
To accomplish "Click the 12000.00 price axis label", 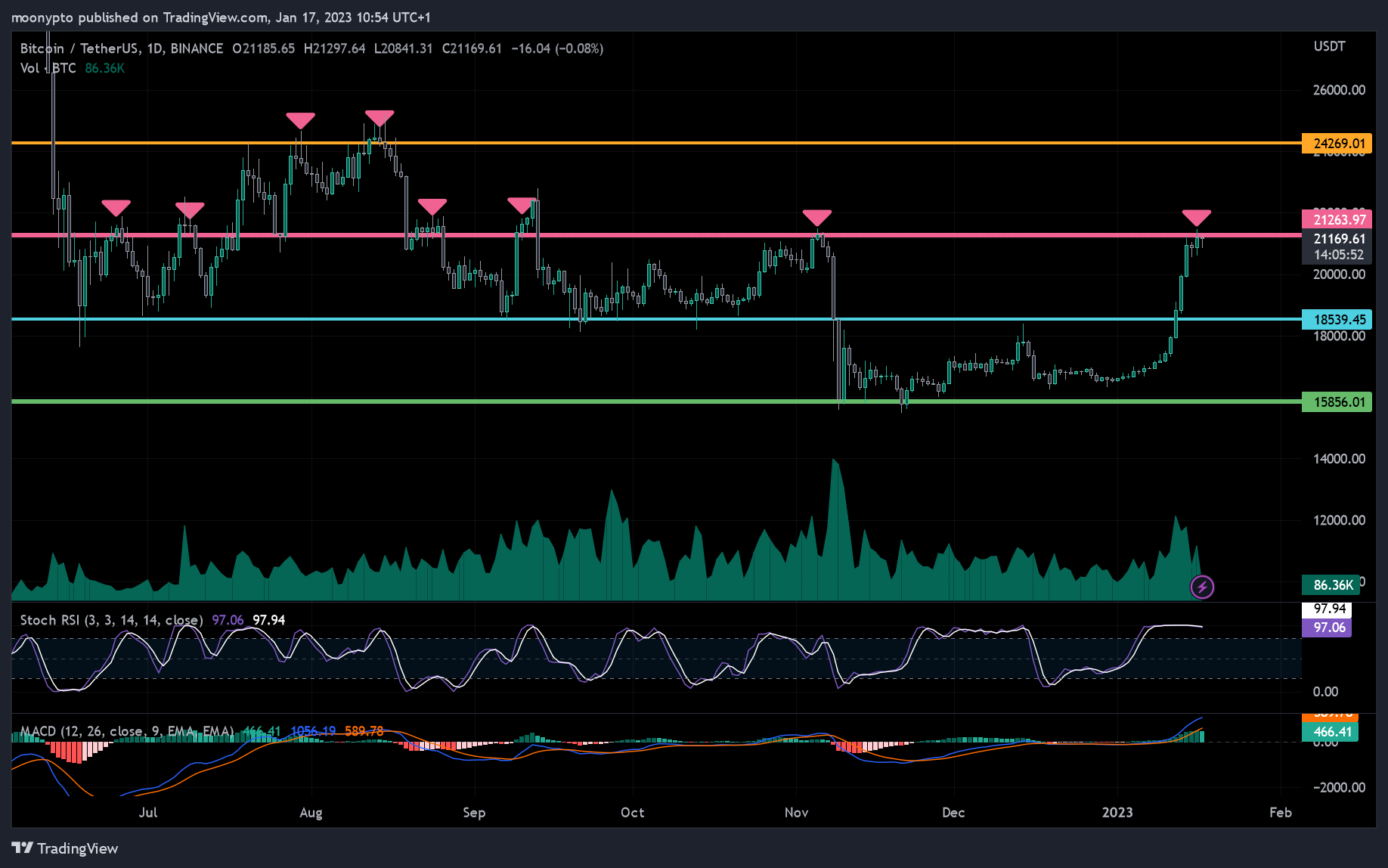I will [1339, 520].
